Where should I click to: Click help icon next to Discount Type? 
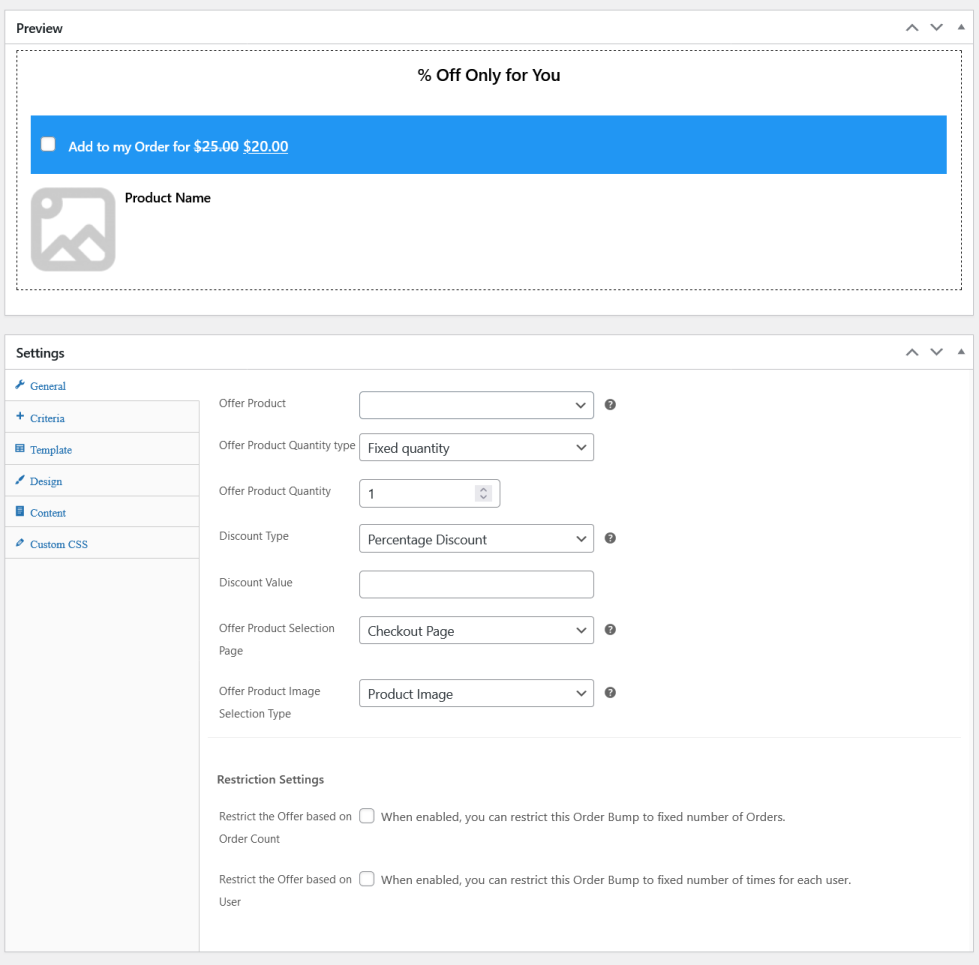point(610,538)
